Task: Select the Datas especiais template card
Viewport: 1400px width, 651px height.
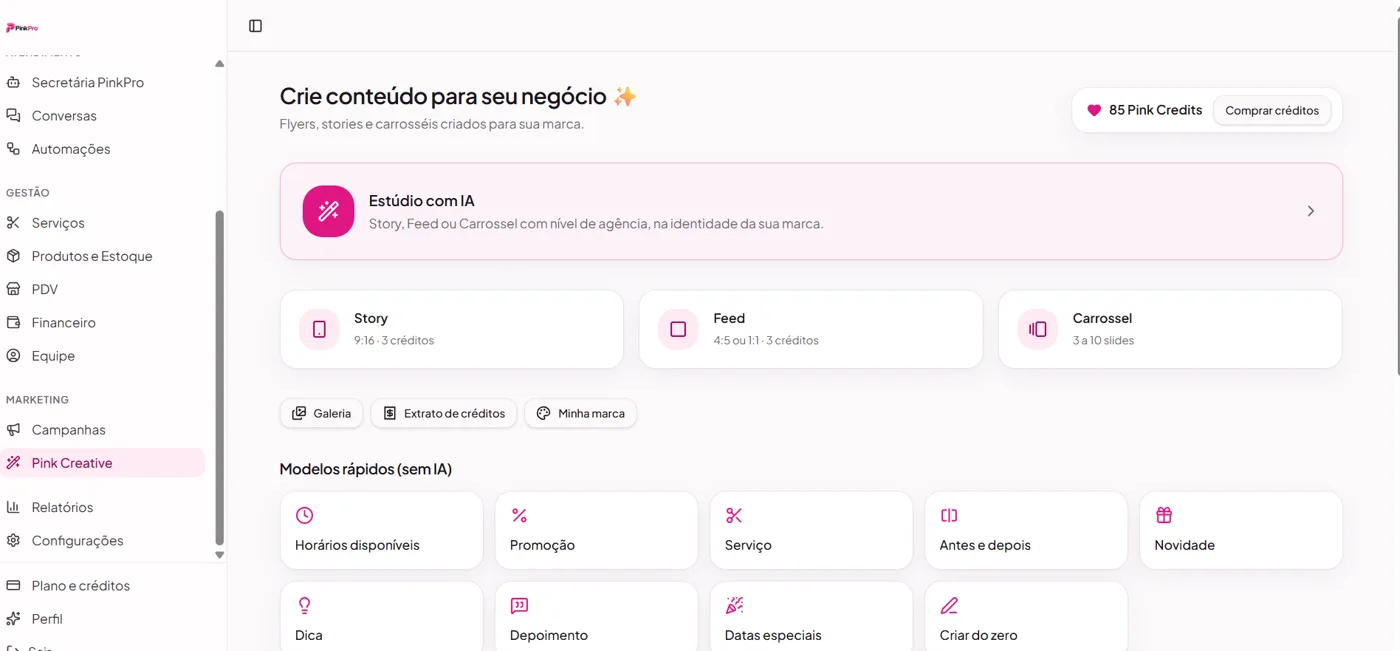Action: 811,617
